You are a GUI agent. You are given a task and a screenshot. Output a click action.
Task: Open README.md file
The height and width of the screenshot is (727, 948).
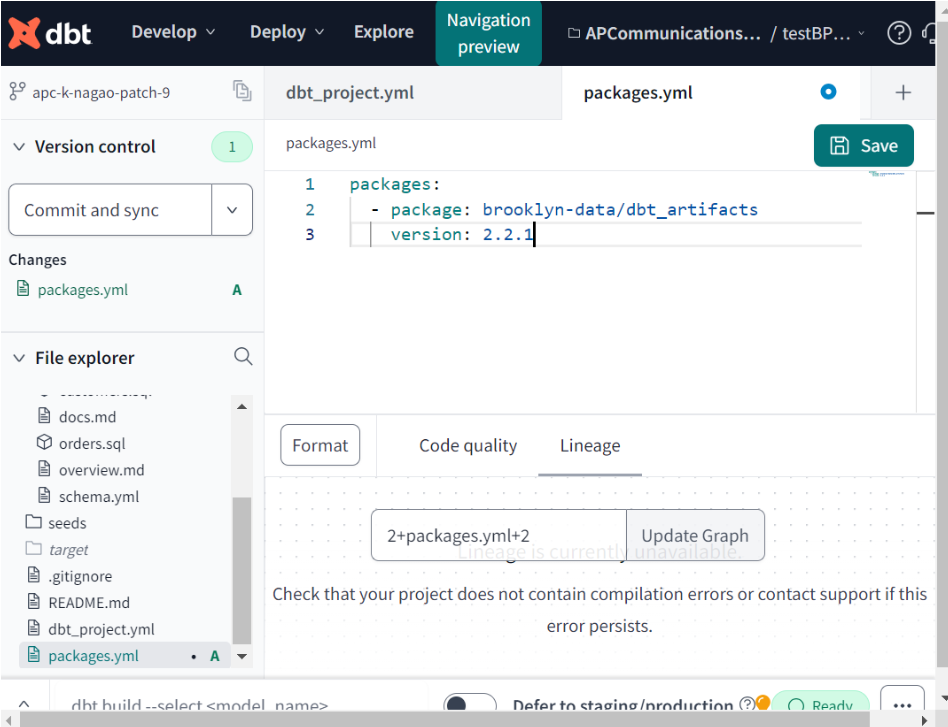point(89,603)
